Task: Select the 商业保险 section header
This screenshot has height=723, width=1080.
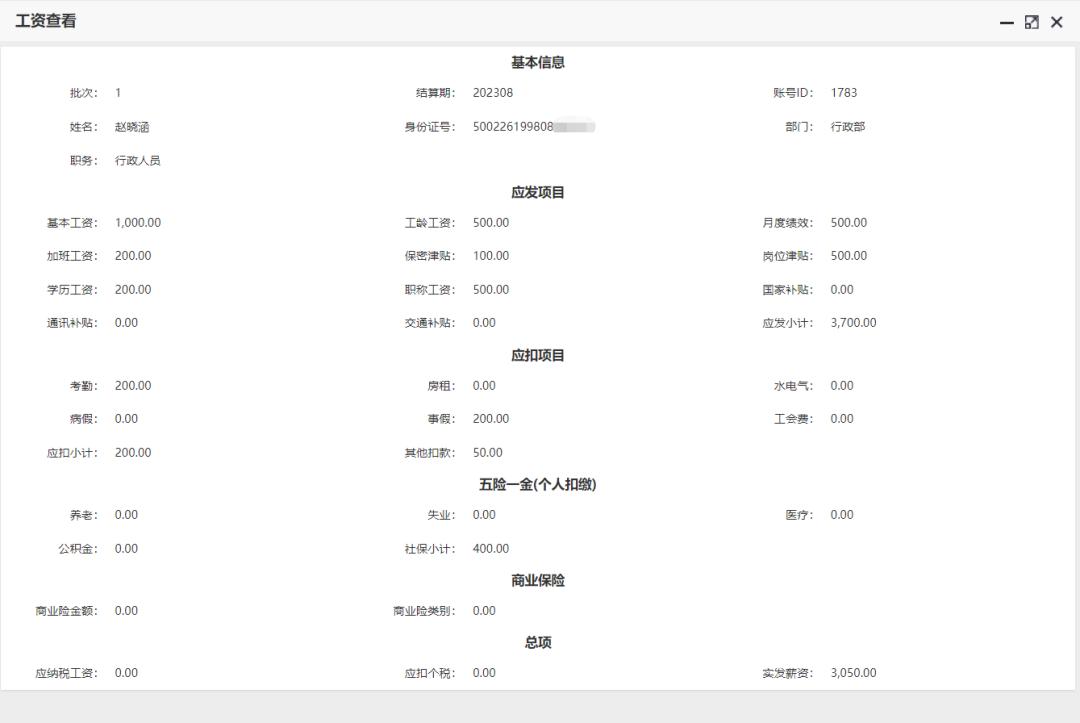Action: tap(540, 579)
